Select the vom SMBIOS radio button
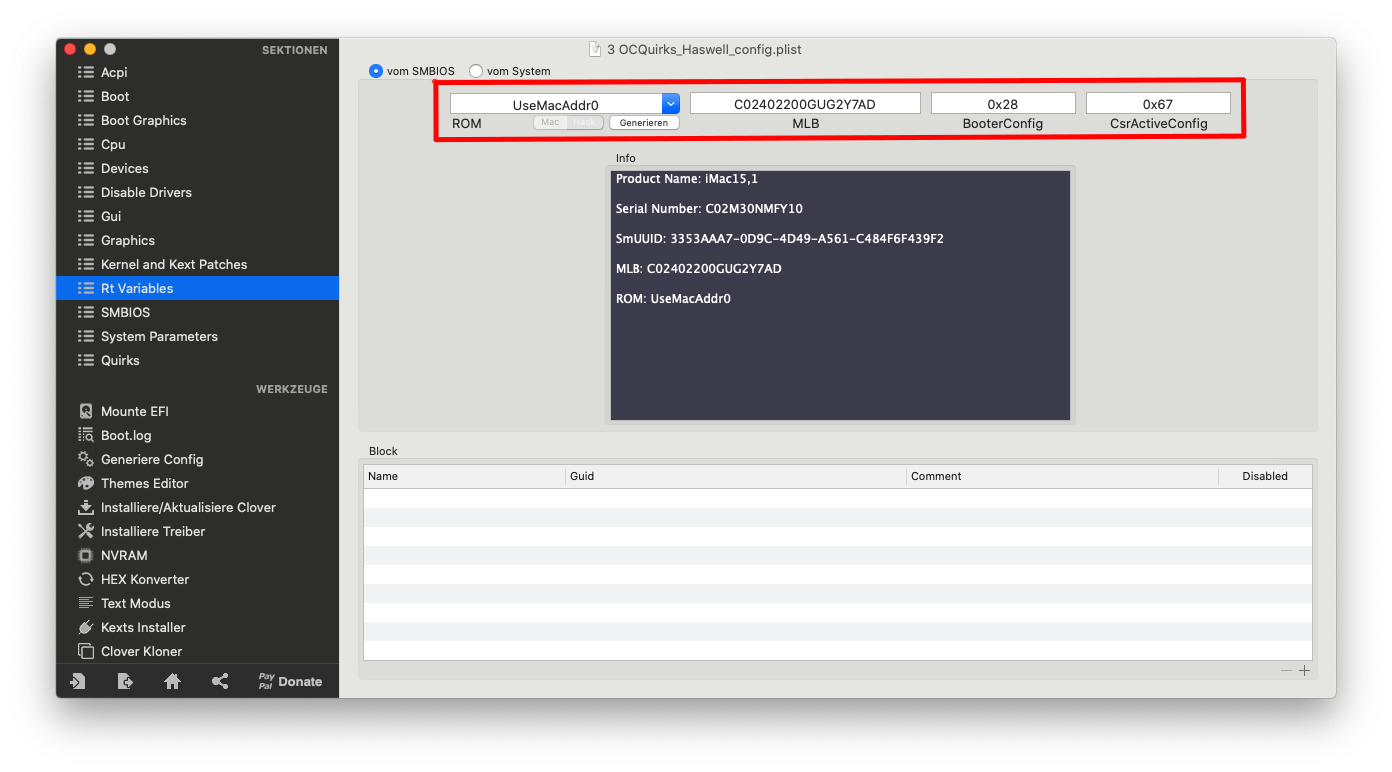This screenshot has height=772, width=1392. pos(376,71)
